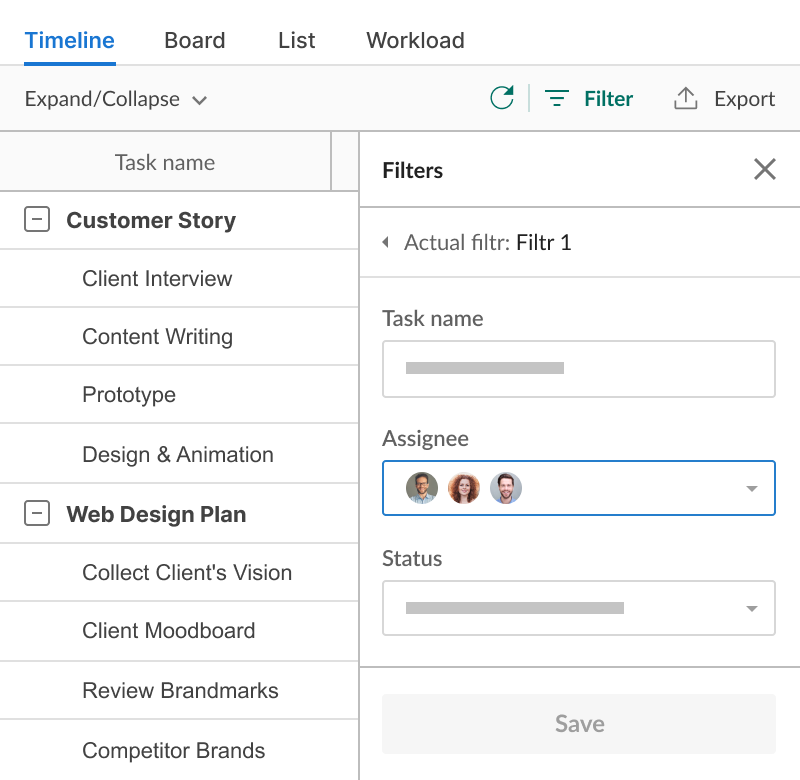Click the Export upload icon
Screen dimensions: 800x780
click(685, 98)
